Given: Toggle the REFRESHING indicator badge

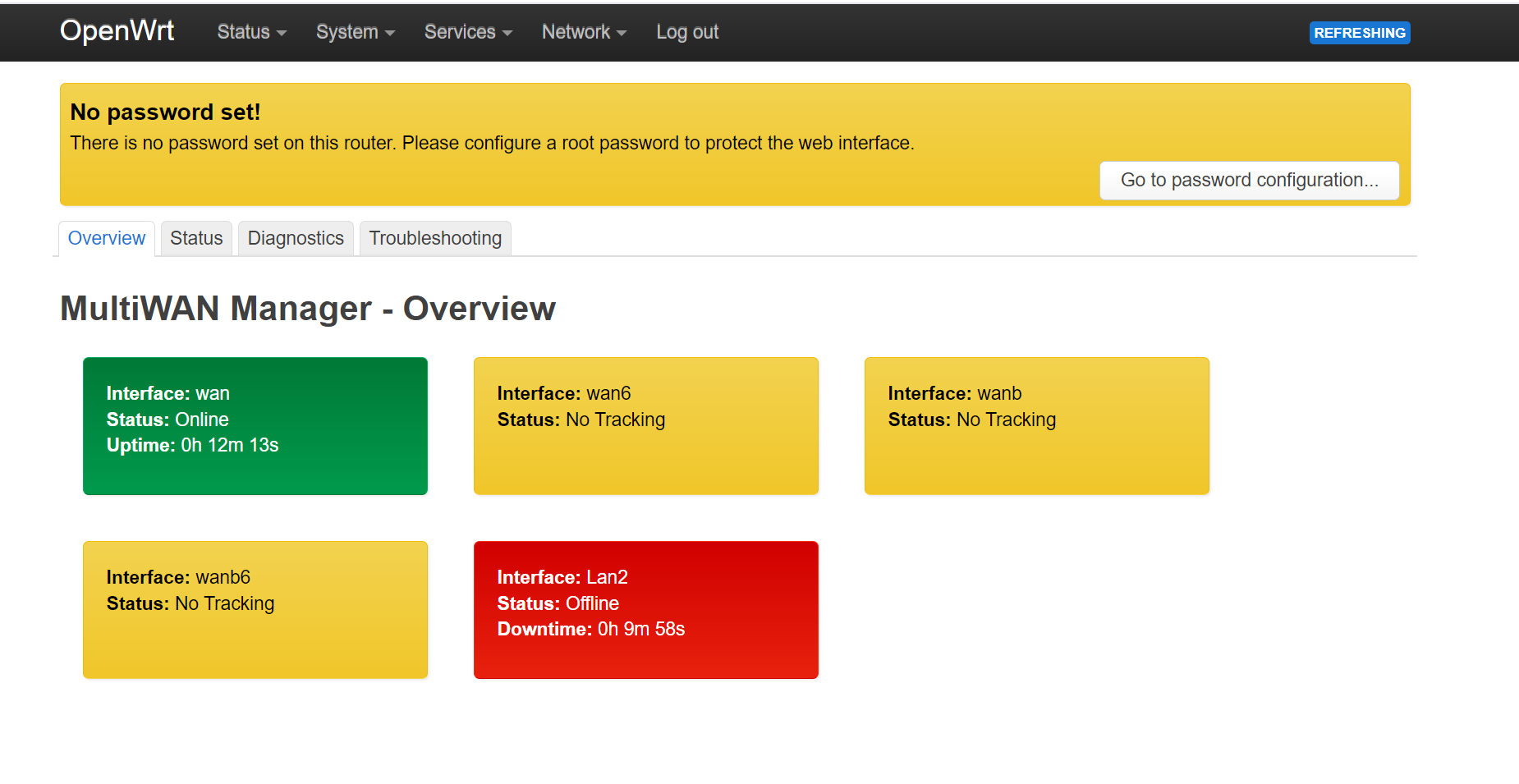Looking at the screenshot, I should [x=1359, y=33].
